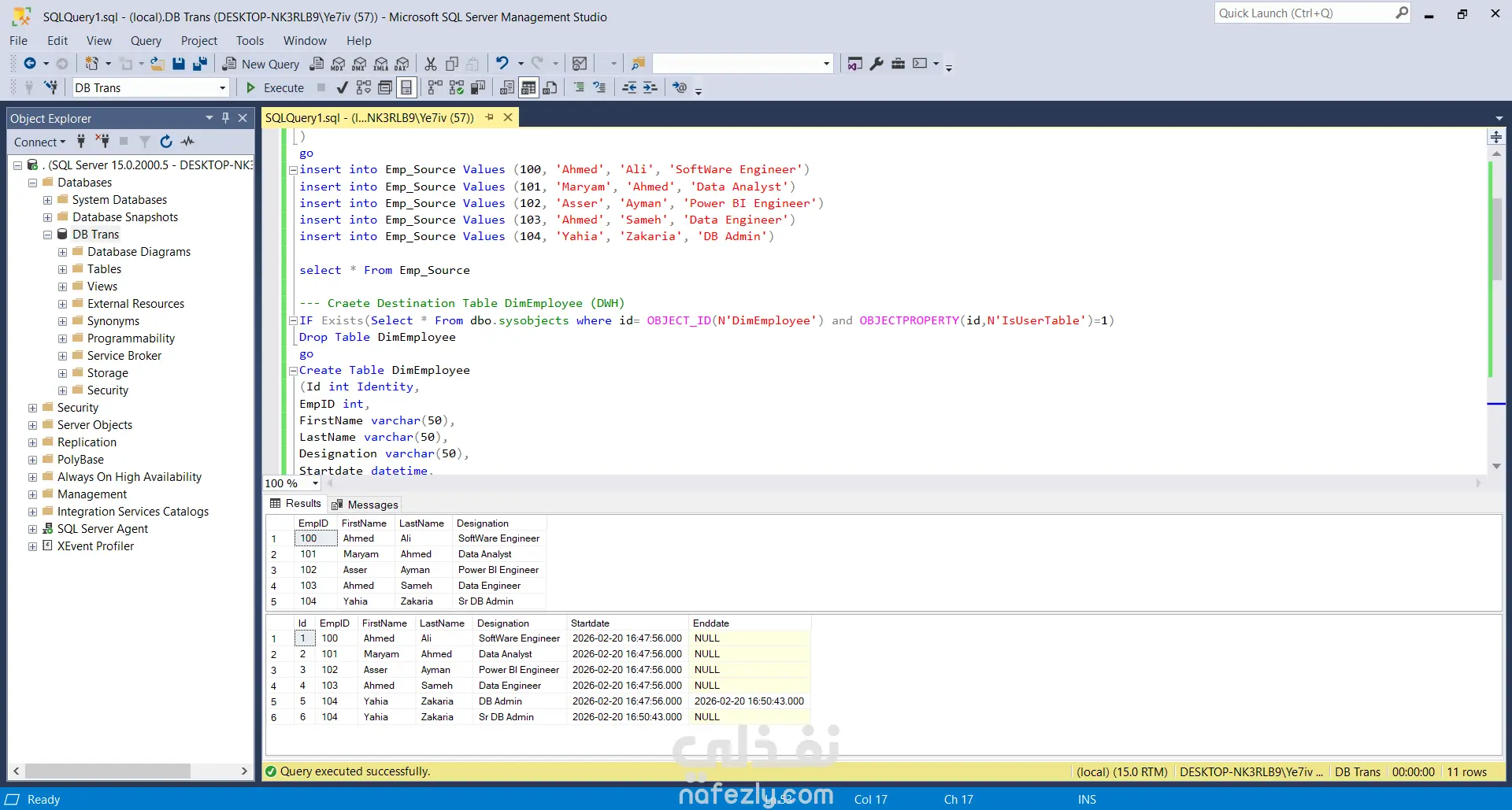Image resolution: width=1512 pixels, height=810 pixels.
Task: Click the Parse checkmark icon
Action: pos(342,87)
